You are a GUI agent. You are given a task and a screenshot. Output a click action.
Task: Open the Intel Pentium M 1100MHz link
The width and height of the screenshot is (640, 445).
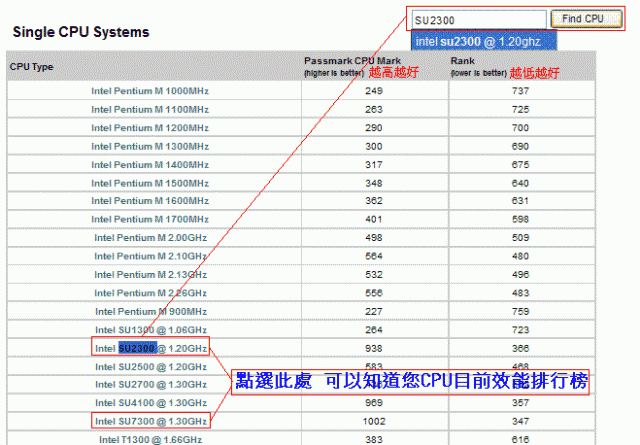click(x=150, y=109)
